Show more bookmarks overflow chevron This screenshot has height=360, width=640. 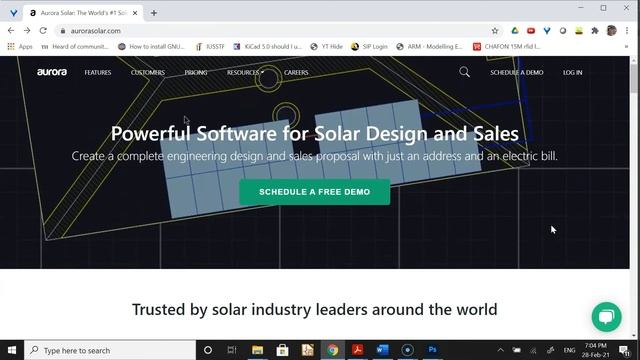pyautogui.click(x=626, y=47)
